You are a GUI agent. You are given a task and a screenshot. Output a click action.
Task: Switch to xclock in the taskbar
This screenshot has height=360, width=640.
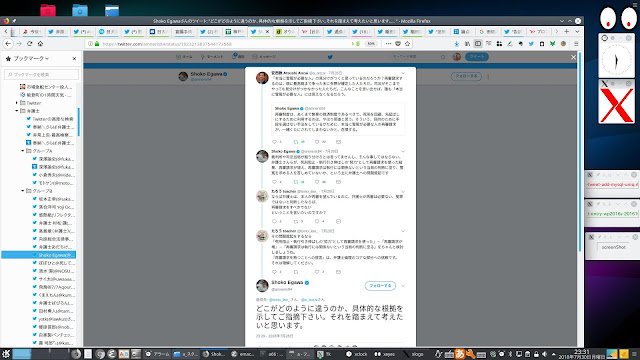click(357, 354)
